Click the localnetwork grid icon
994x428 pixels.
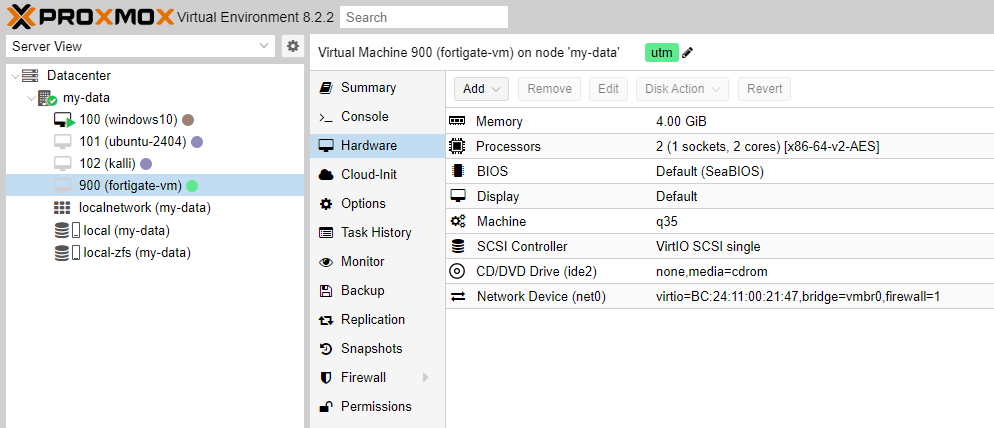[x=62, y=207]
